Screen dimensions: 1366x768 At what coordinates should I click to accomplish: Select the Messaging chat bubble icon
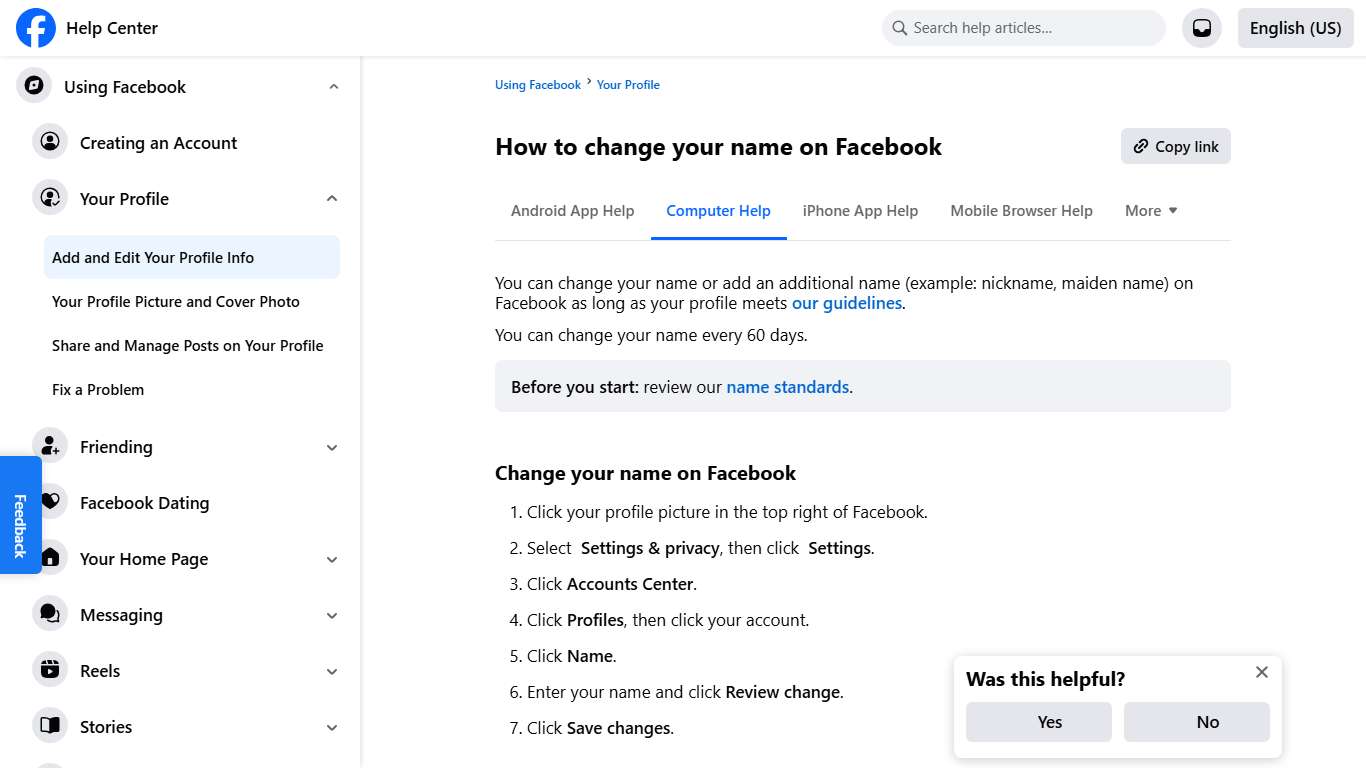click(50, 614)
